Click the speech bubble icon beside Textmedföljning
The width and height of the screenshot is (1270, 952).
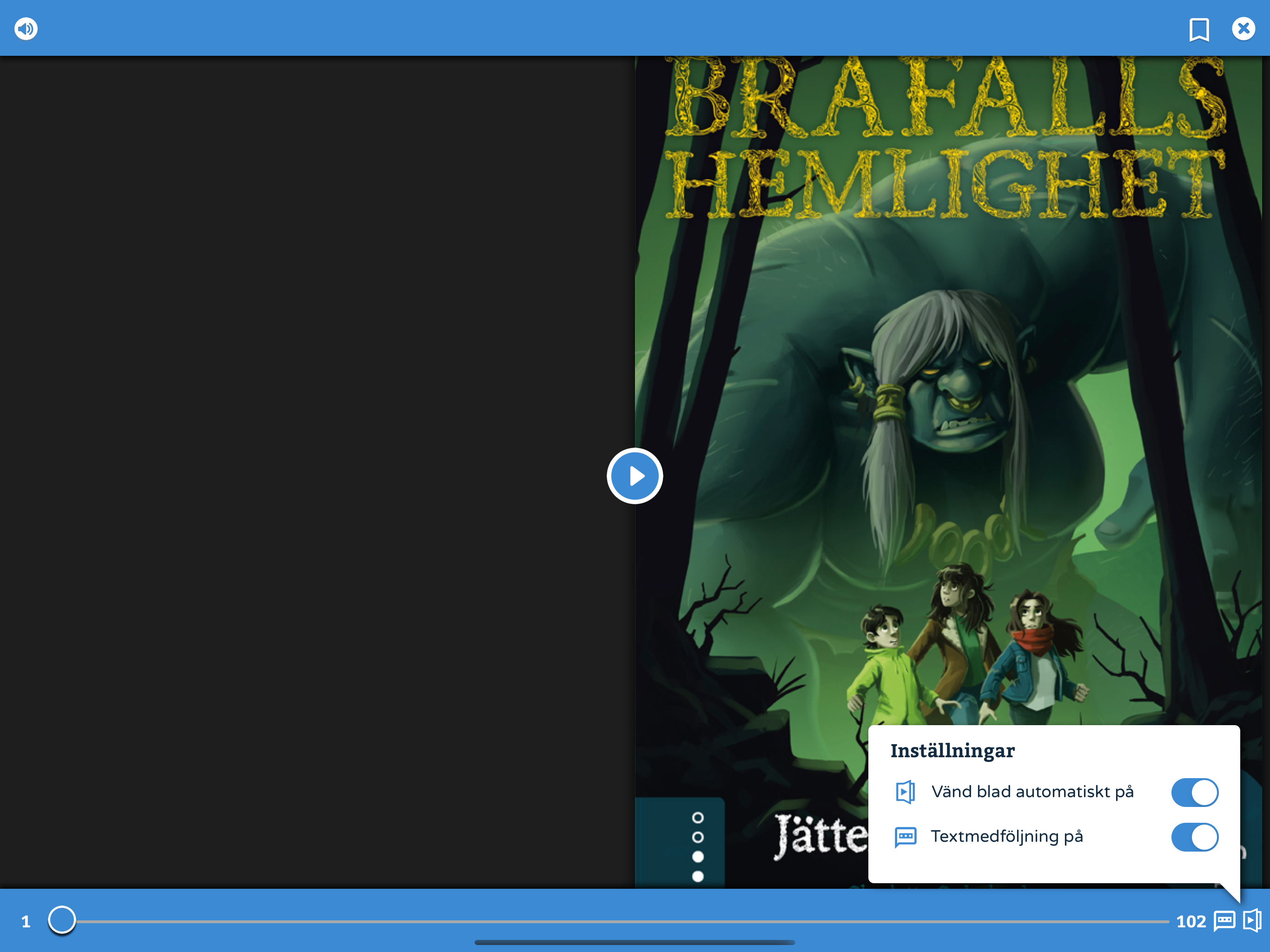point(906,837)
